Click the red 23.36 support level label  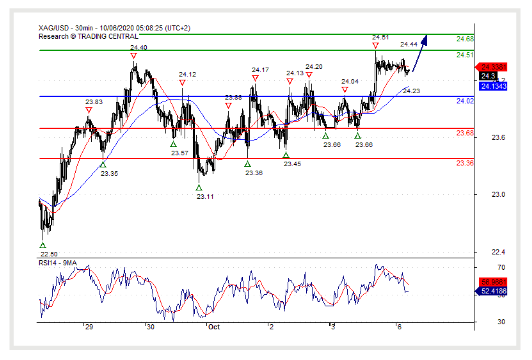(465, 163)
